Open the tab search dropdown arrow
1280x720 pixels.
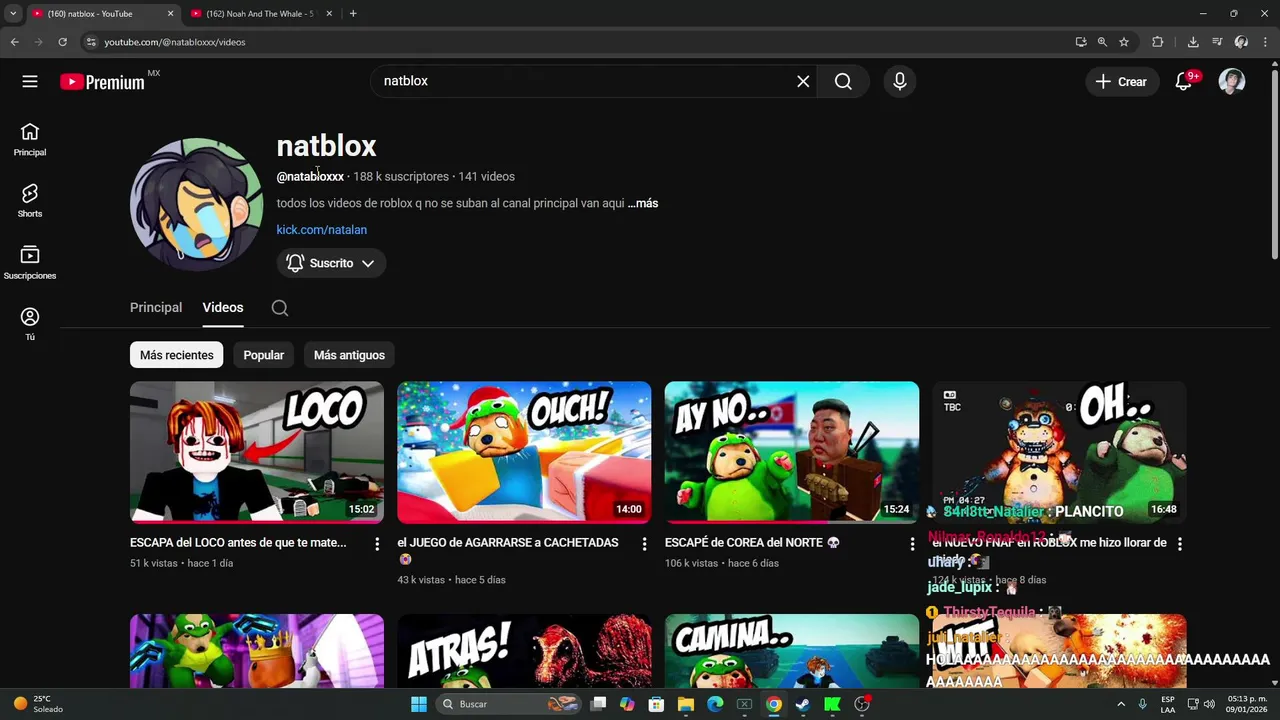(x=13, y=14)
